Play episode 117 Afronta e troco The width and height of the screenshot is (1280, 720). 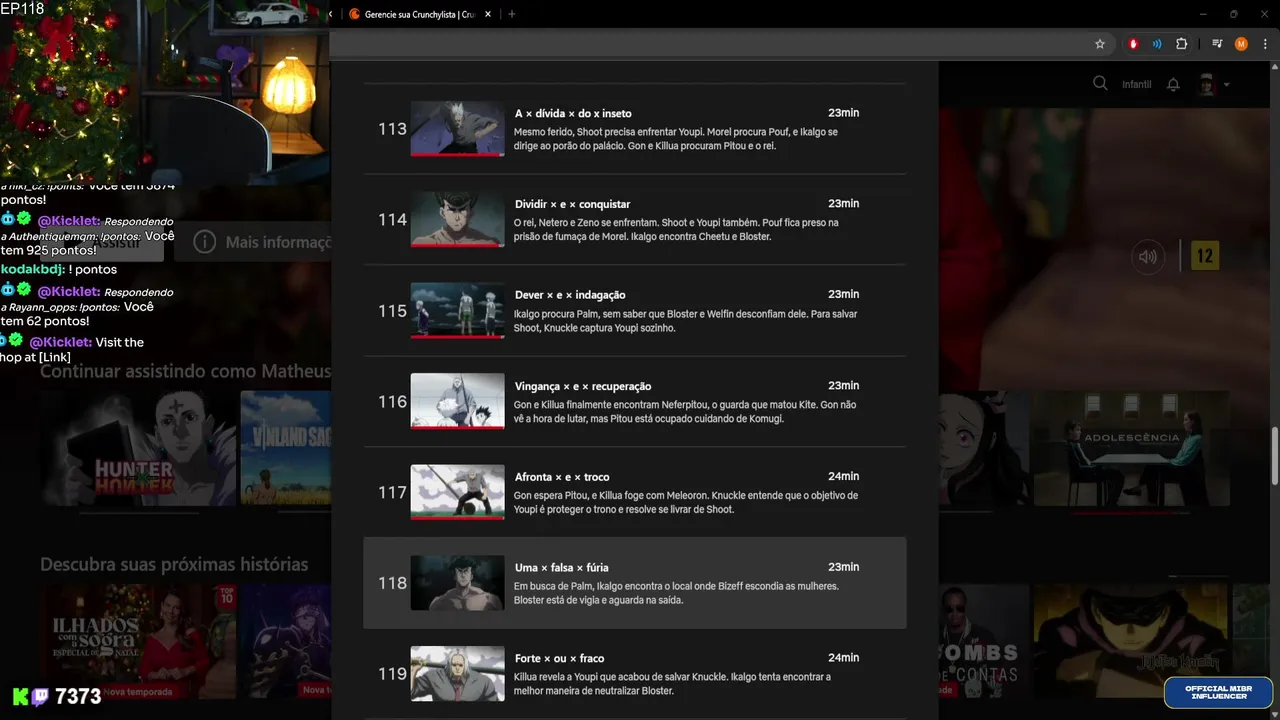coord(634,493)
